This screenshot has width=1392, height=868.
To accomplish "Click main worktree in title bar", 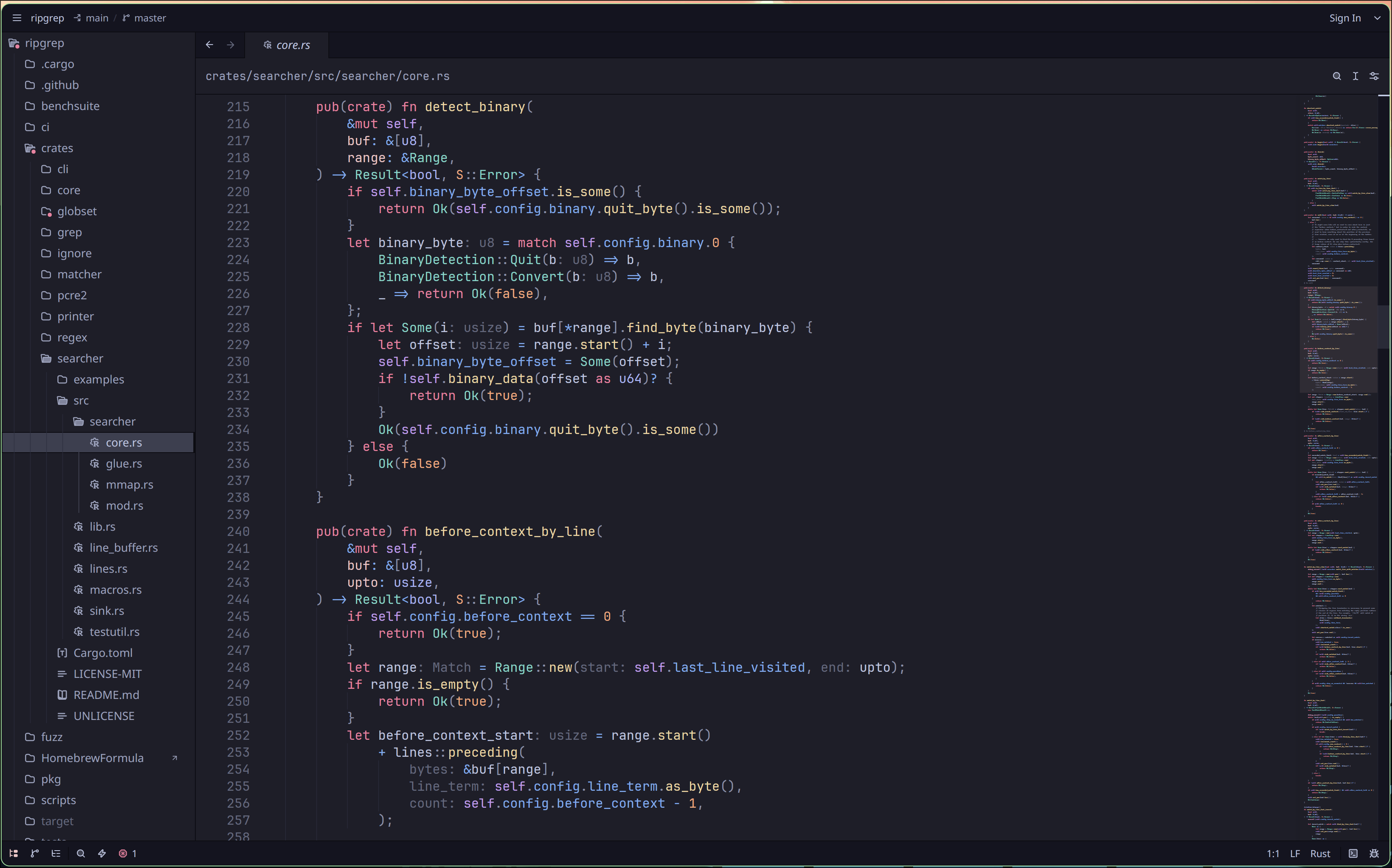I will (91, 18).
